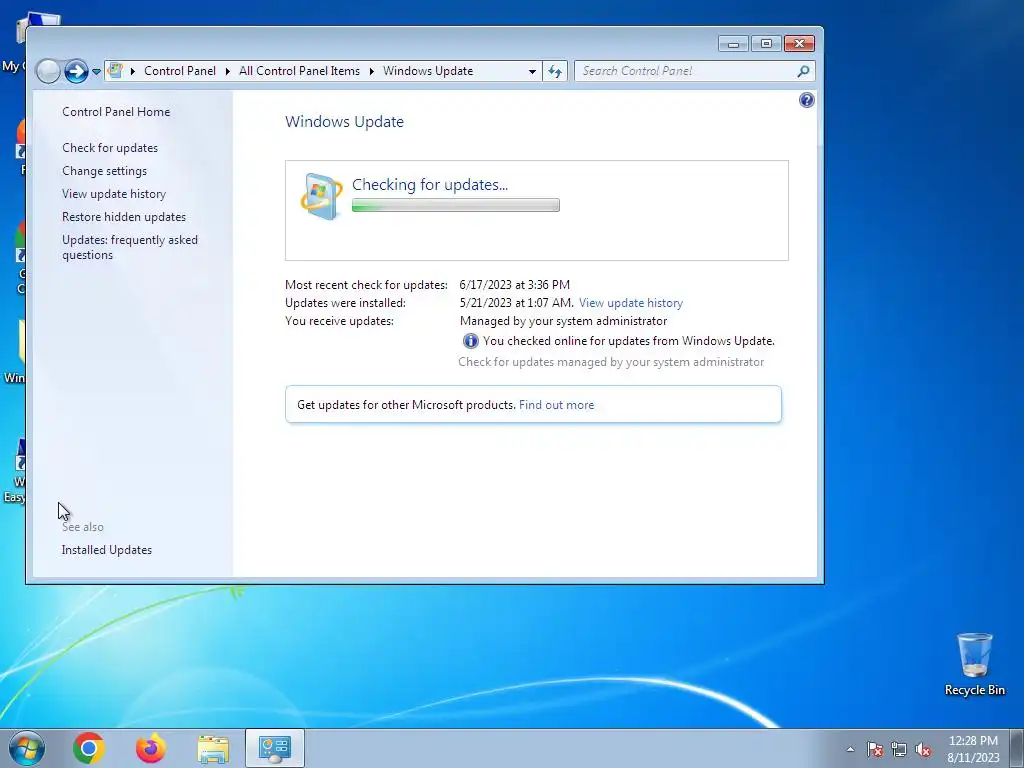Launch Firefox from taskbar
This screenshot has width=1024, height=768.
(151, 748)
